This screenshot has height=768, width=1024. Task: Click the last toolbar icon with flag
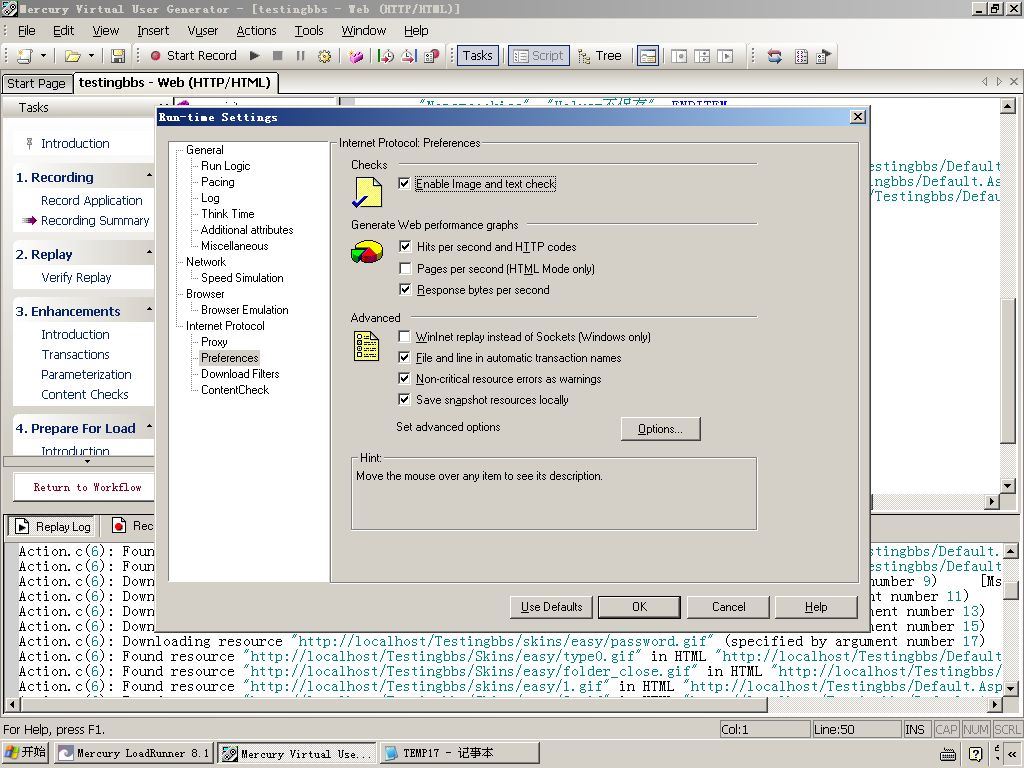(x=824, y=56)
